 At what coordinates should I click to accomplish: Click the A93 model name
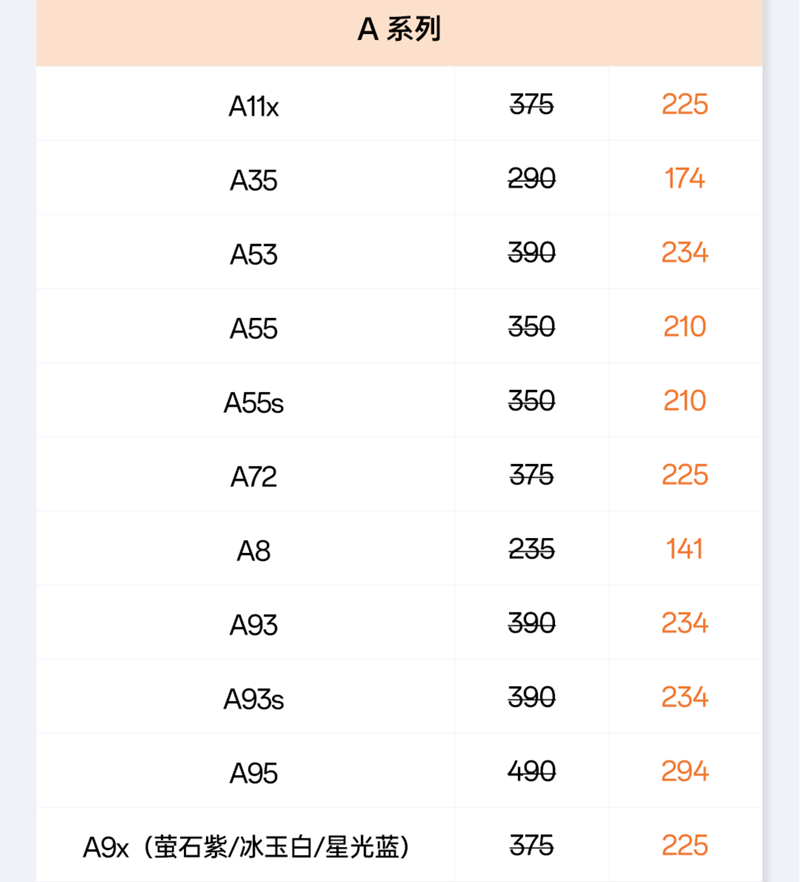(253, 625)
